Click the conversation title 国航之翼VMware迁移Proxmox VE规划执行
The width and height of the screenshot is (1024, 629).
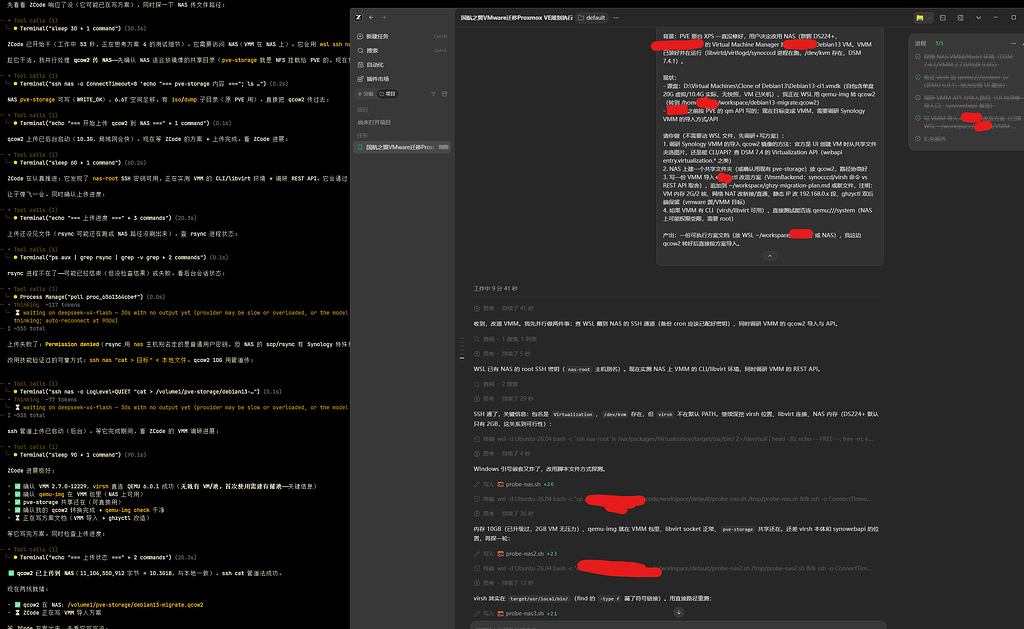[516, 18]
